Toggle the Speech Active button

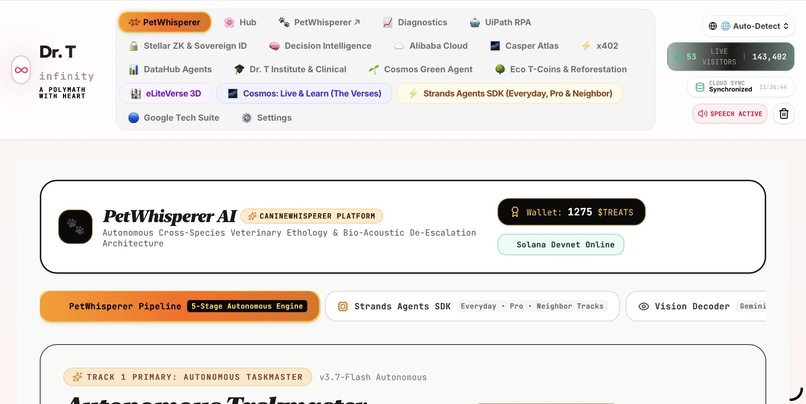click(730, 114)
